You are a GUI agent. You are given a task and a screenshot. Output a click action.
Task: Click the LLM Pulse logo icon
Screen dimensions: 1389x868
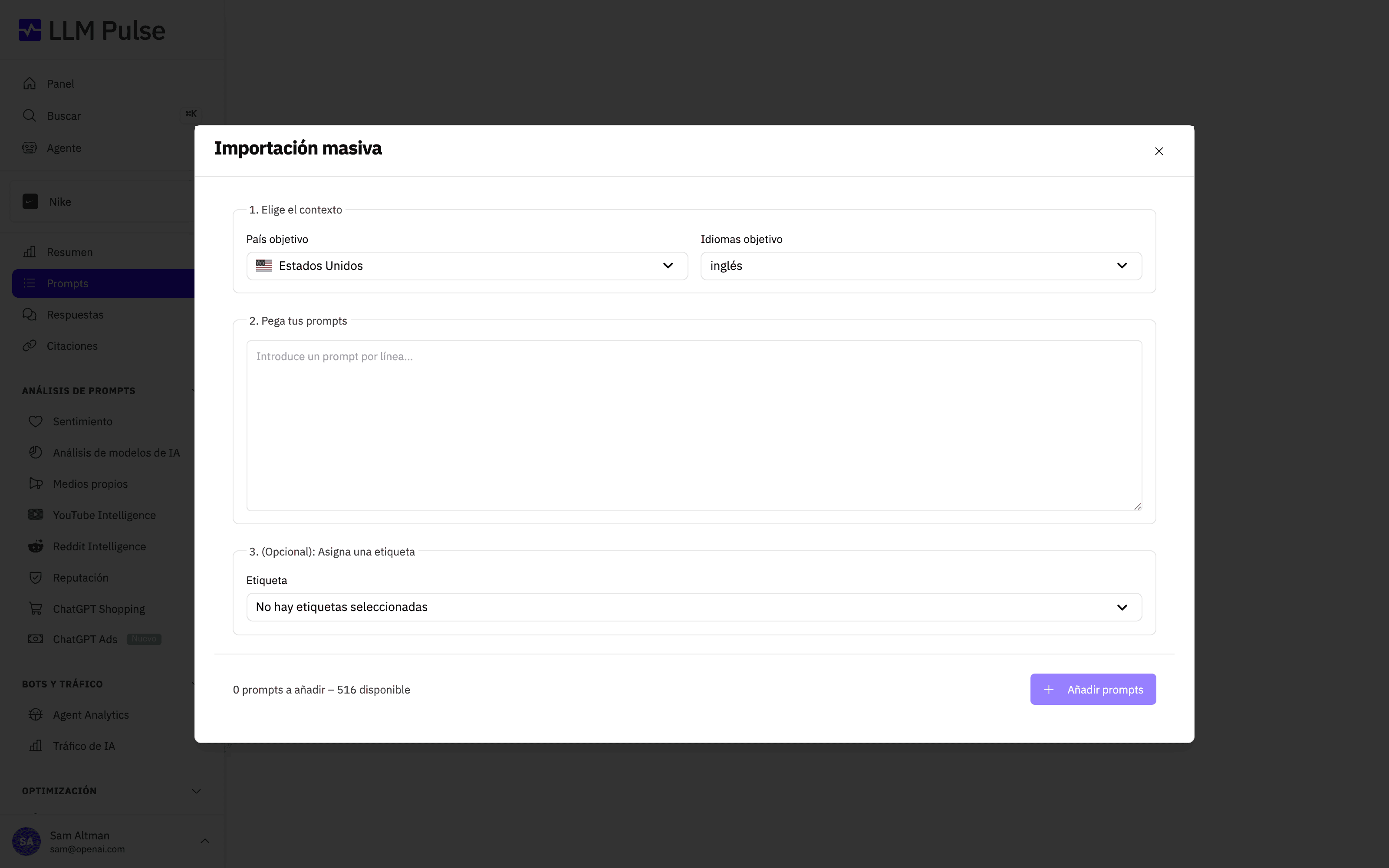coord(30,30)
